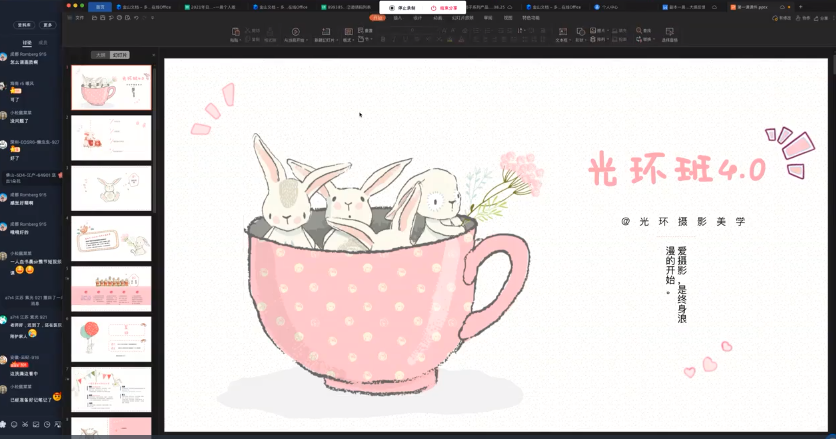Expand the Text Box dropdown arrow
Viewport: 836px width, 439px height.
click(570, 40)
